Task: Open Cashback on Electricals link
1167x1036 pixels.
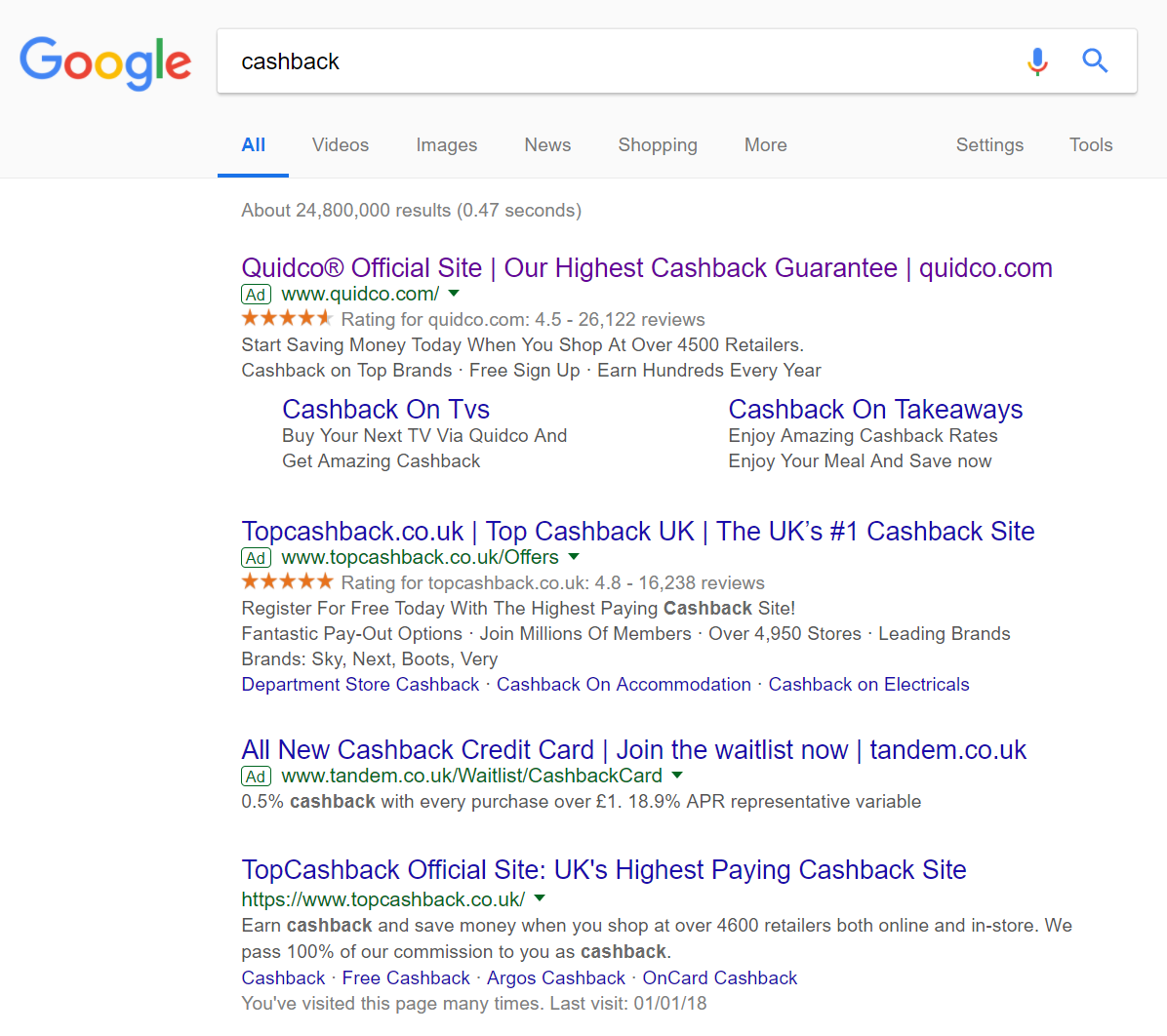Action: coord(868,685)
